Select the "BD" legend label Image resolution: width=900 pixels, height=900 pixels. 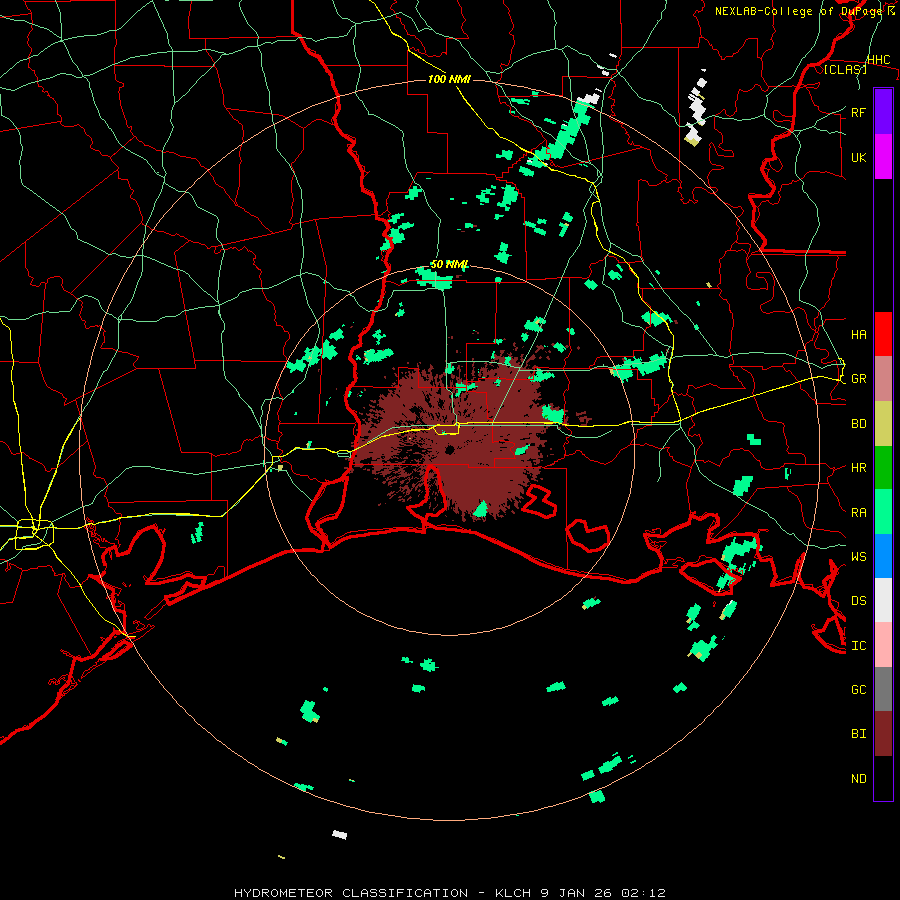(858, 424)
